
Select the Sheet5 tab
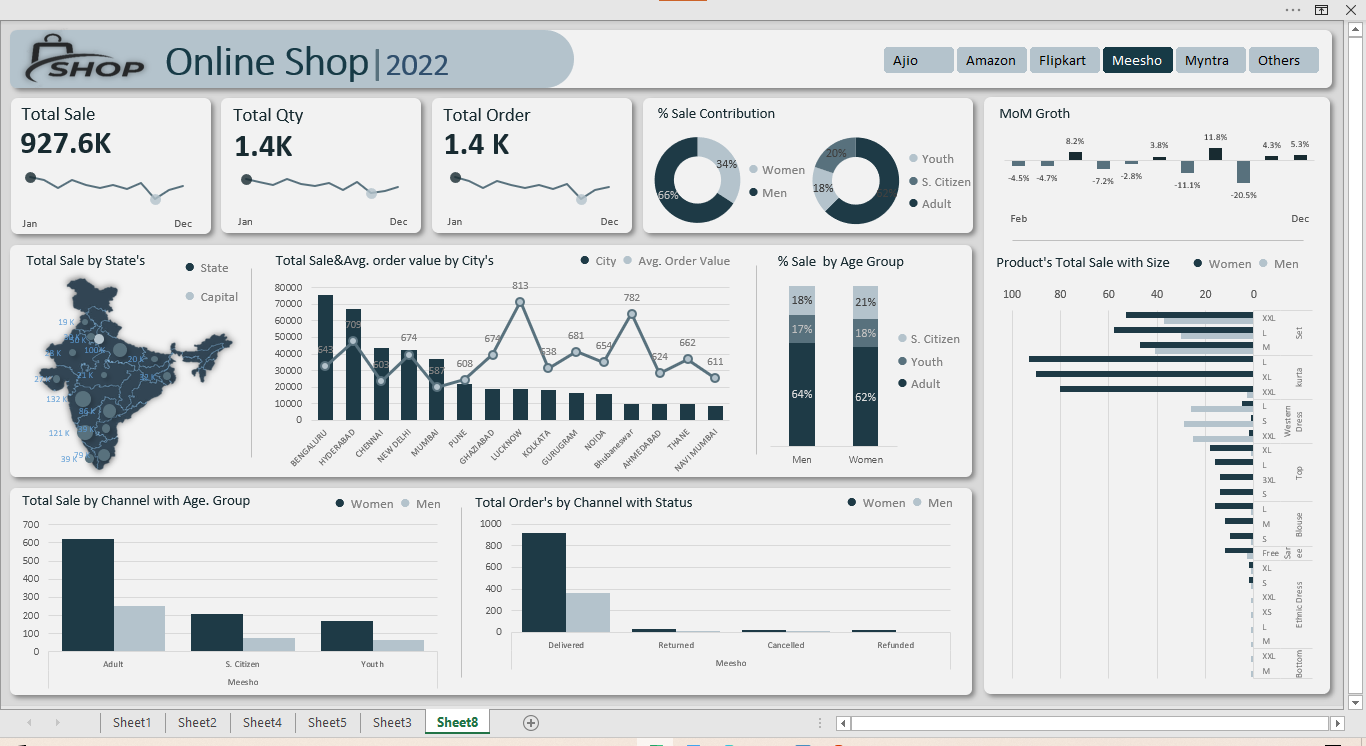327,723
